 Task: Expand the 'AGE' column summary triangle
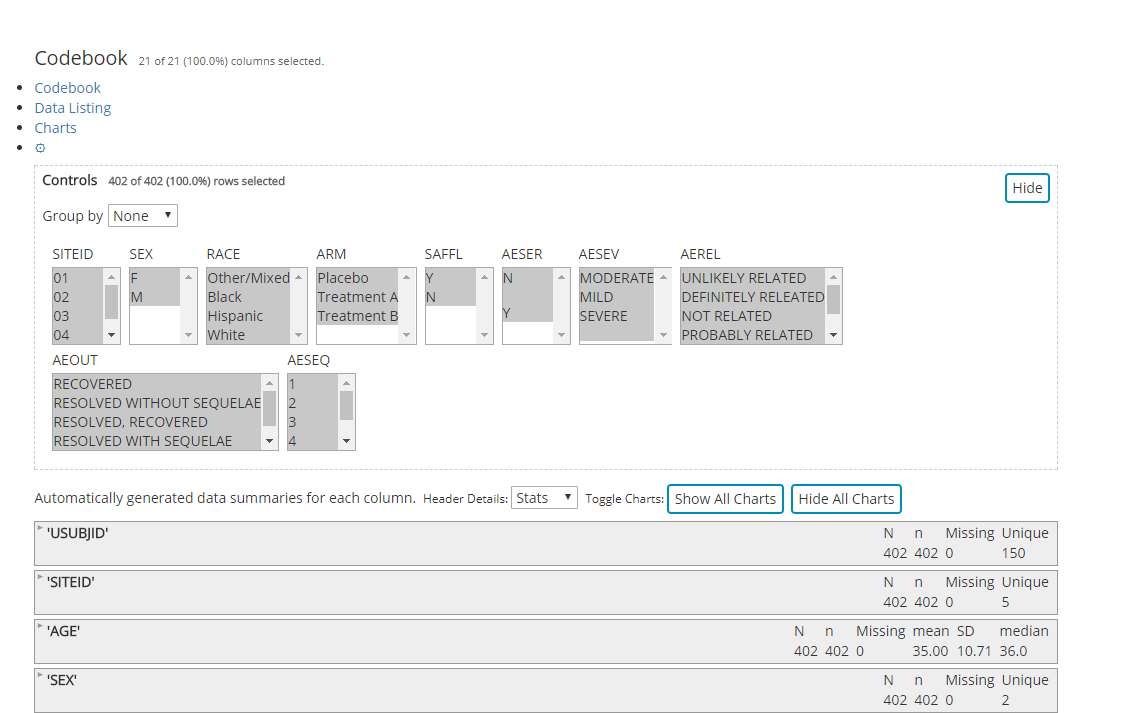[40, 626]
